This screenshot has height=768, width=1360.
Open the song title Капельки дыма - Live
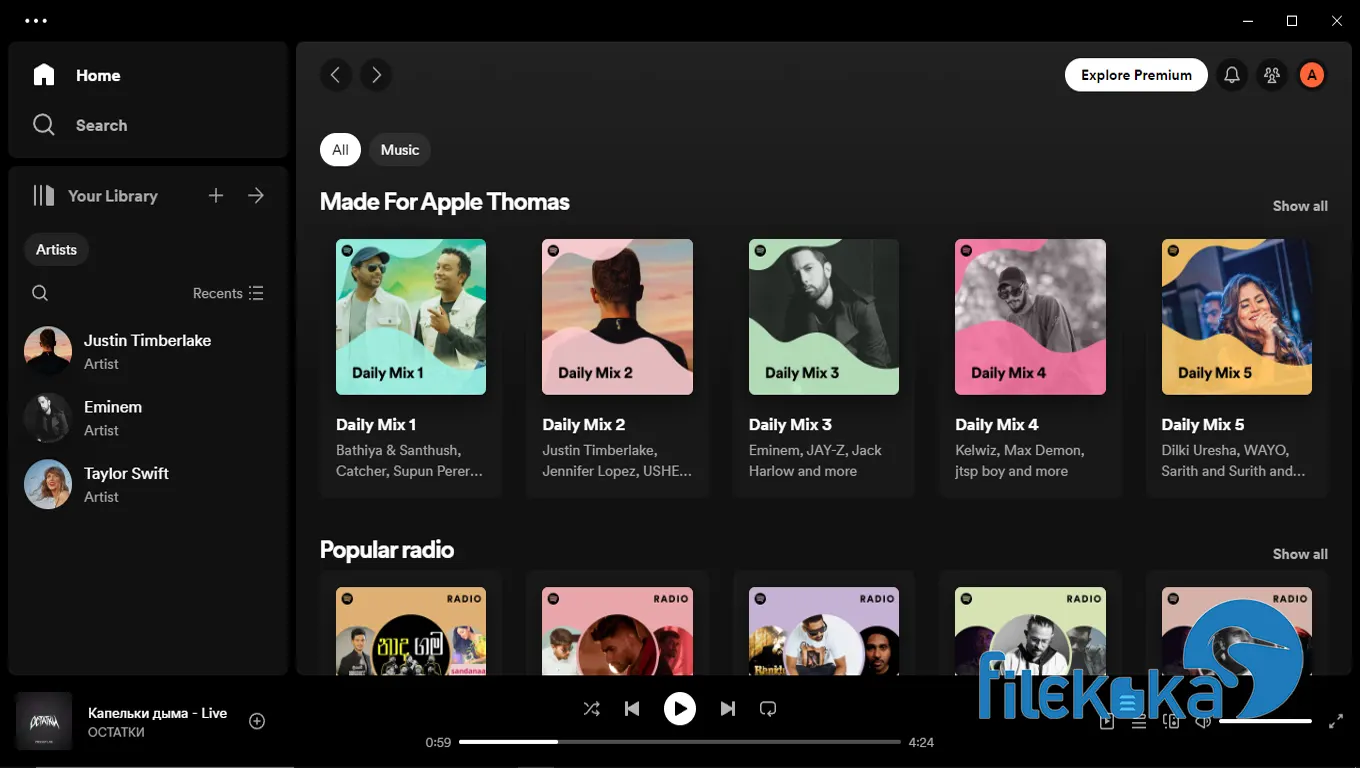[x=158, y=713]
